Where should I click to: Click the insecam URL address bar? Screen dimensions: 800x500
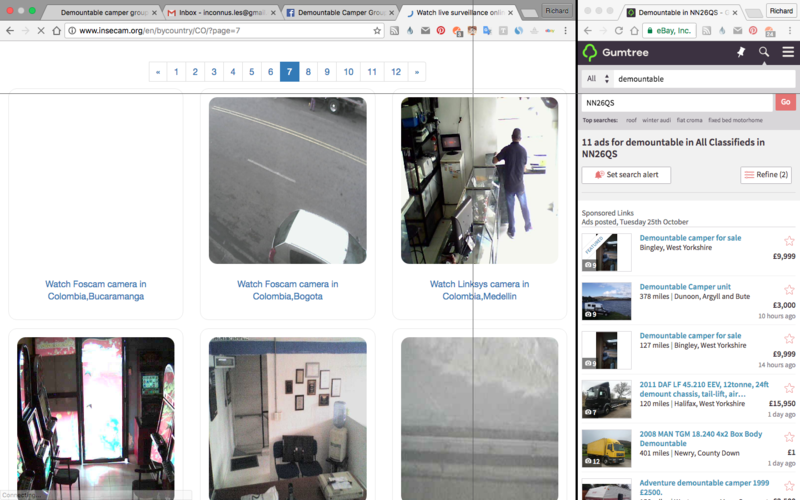[x=224, y=31]
